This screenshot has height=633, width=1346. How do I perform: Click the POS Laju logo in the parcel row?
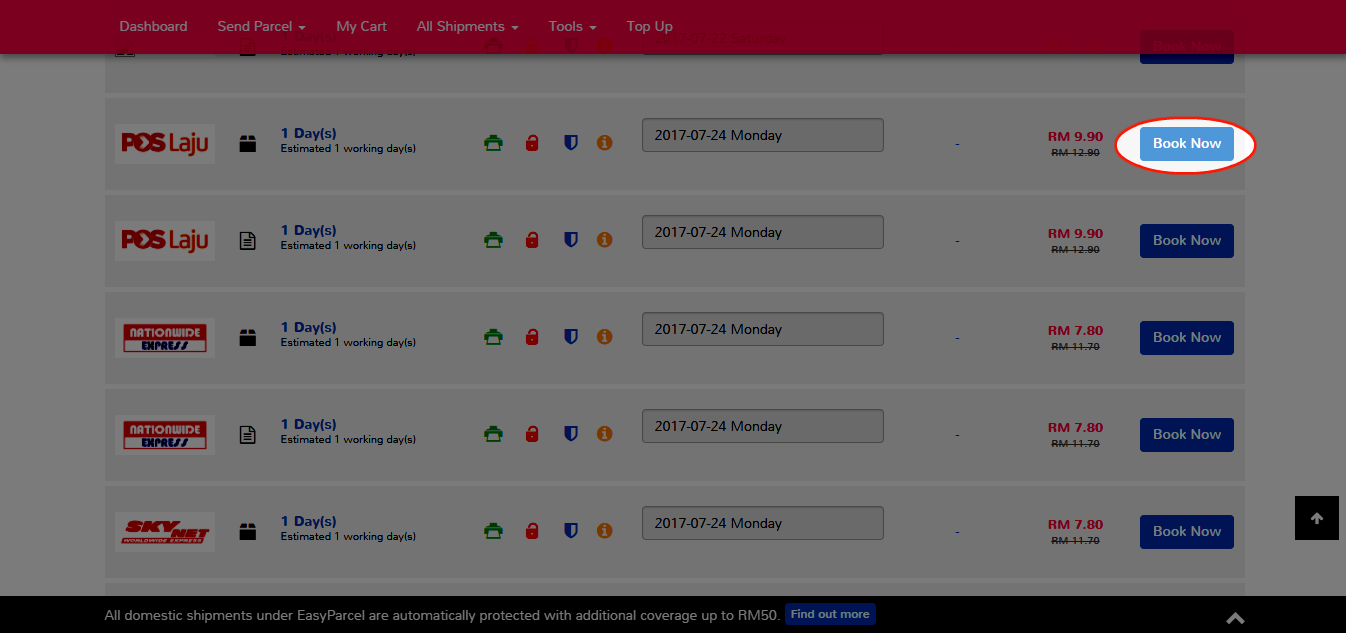pyautogui.click(x=165, y=144)
